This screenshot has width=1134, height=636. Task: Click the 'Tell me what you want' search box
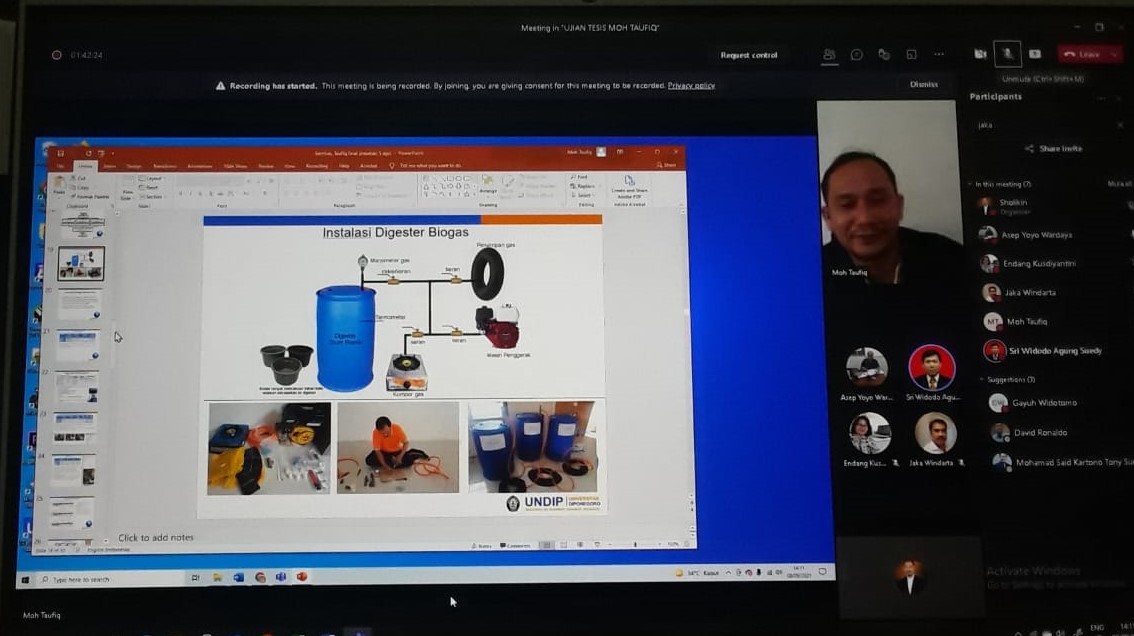(430, 166)
